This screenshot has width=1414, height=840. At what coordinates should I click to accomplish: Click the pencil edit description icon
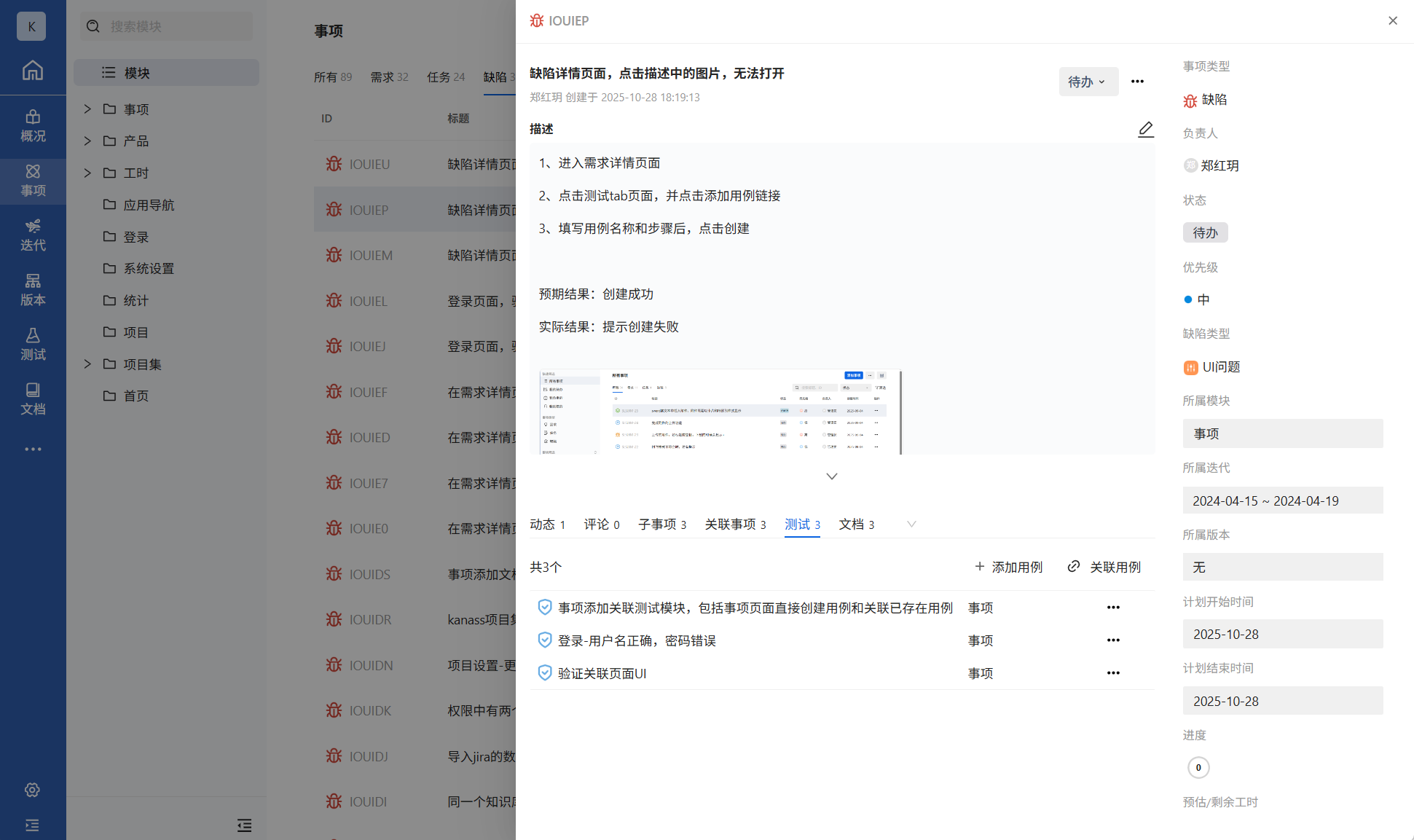pyautogui.click(x=1145, y=129)
